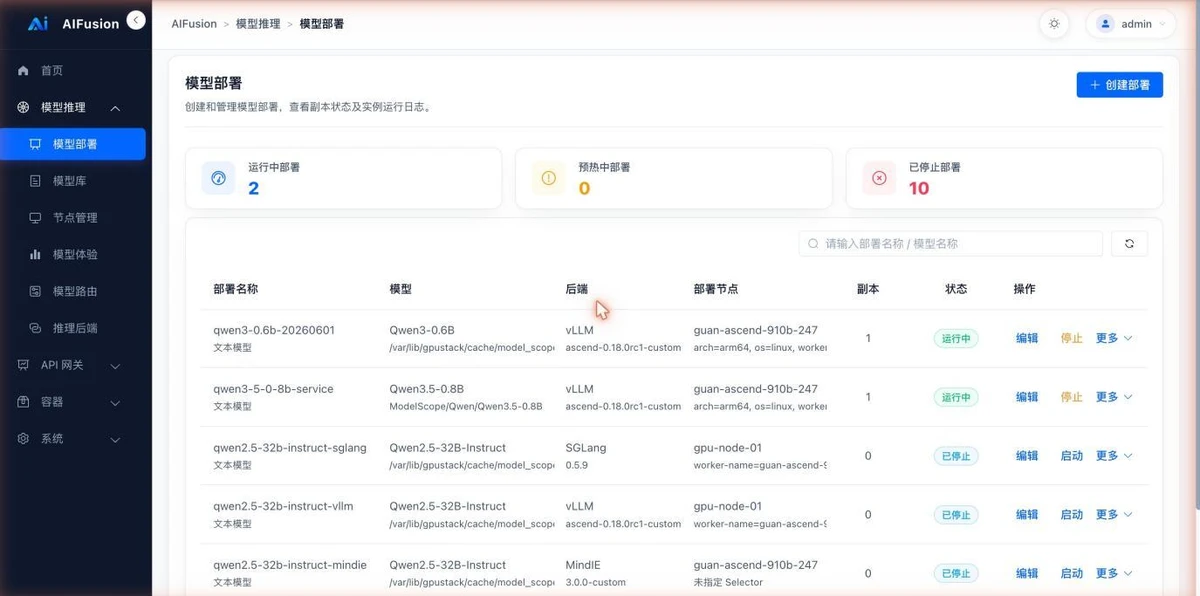Viewport: 1200px width, 596px height.
Task: Click the 预热中部署 warning icon
Action: click(x=548, y=178)
